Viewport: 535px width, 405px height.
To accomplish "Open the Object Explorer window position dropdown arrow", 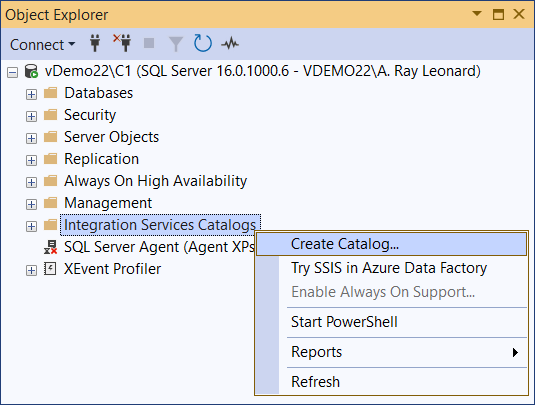I will [477, 14].
